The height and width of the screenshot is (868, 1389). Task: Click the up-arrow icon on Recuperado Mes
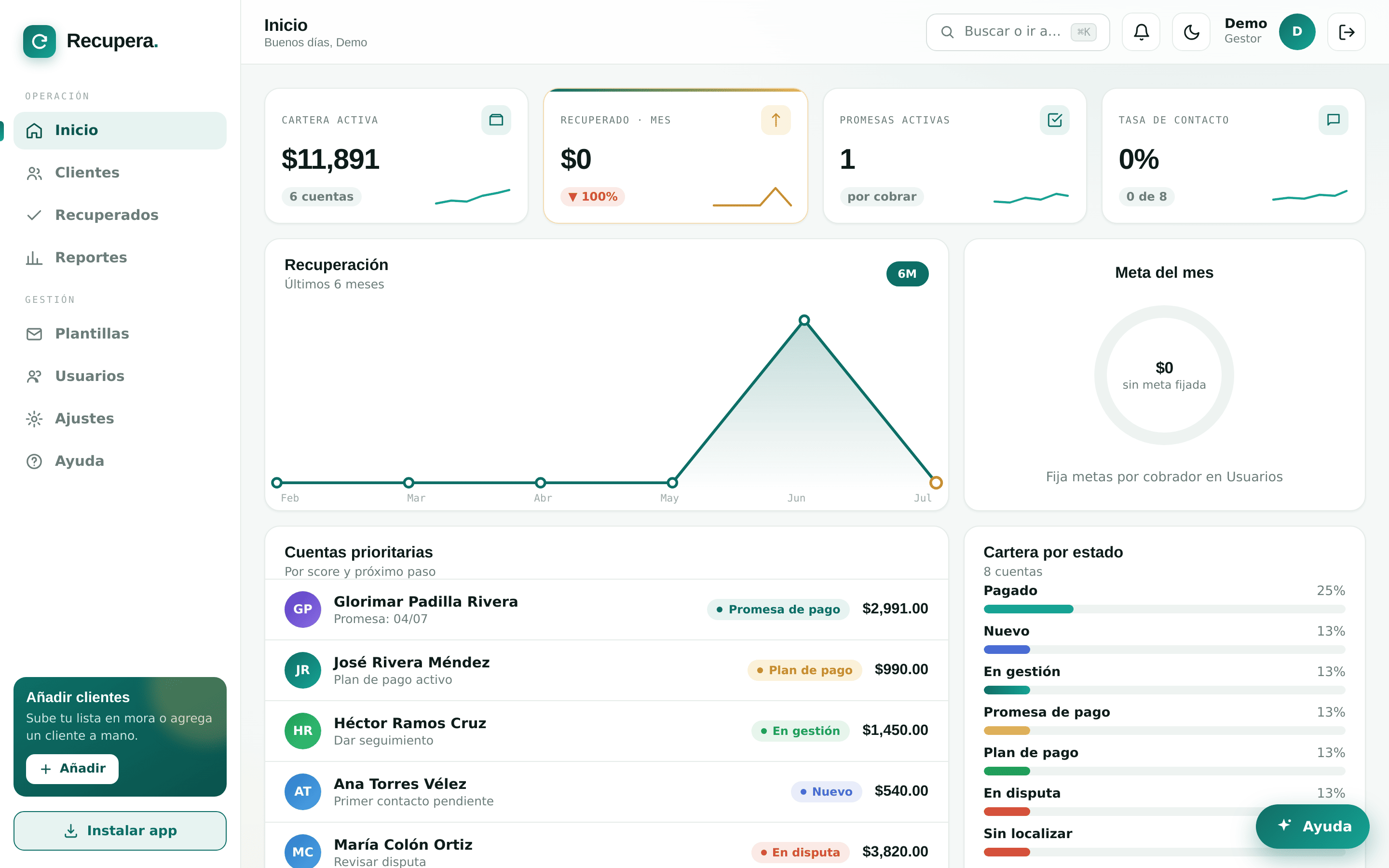click(776, 120)
